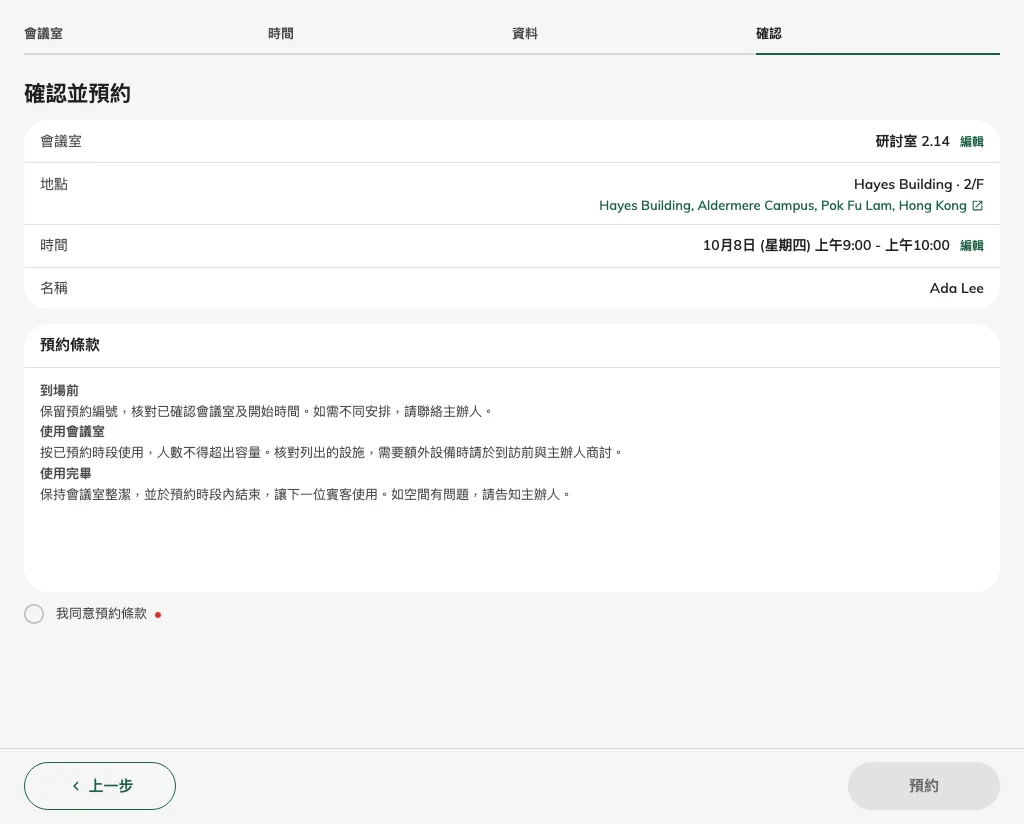Click the 地點 row label
The image size is (1024, 824).
pos(54,184)
